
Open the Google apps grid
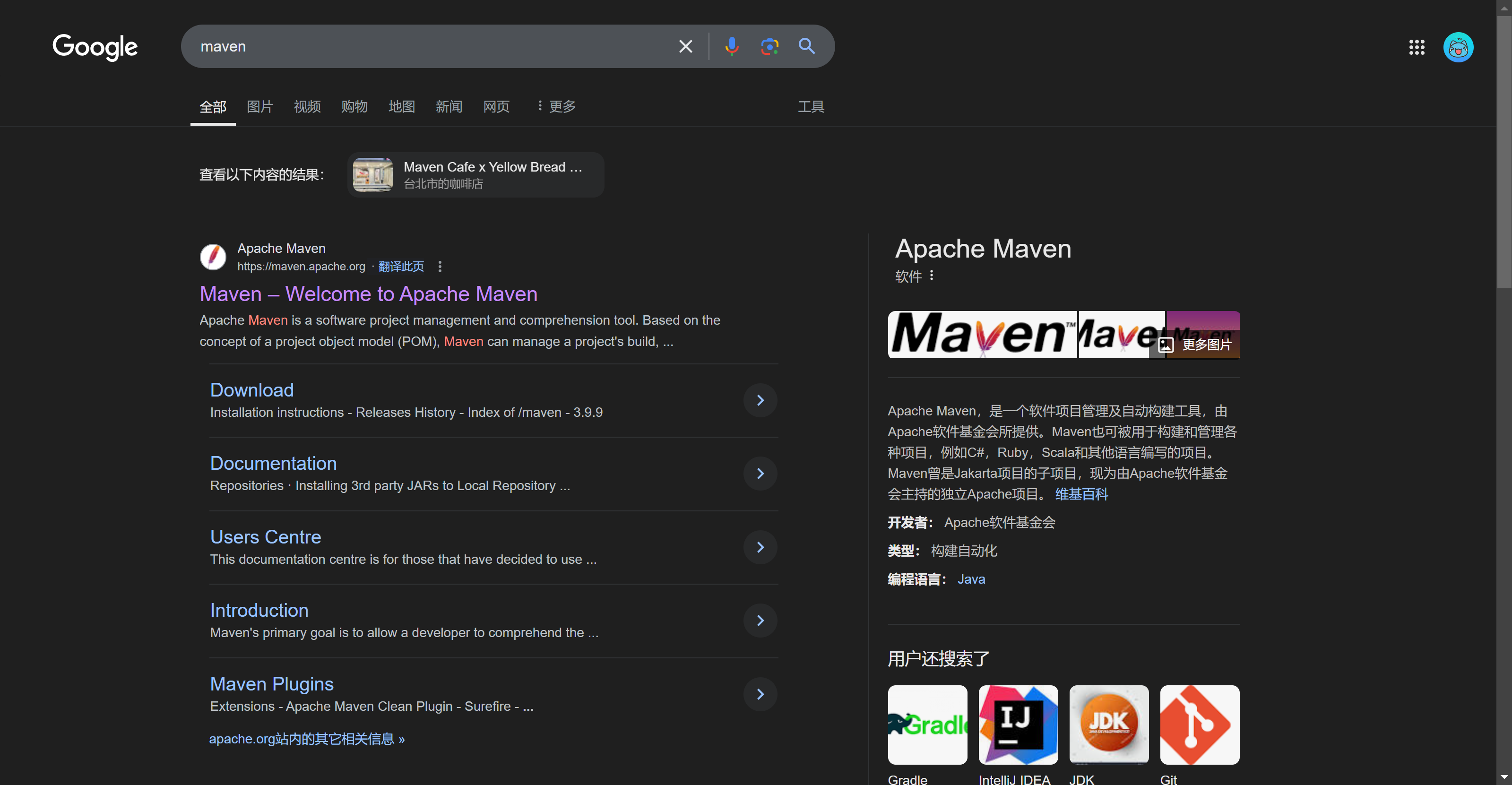click(1417, 48)
